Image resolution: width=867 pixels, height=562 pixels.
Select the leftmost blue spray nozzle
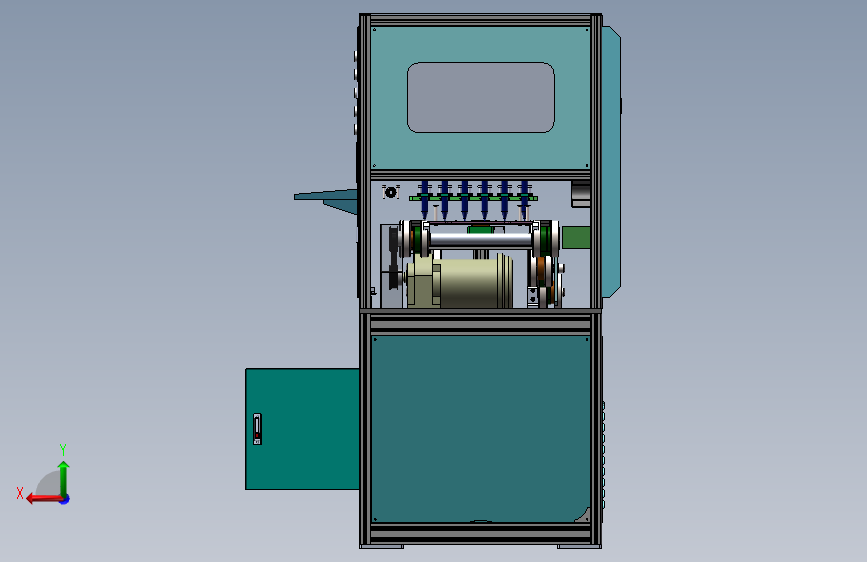click(x=424, y=199)
